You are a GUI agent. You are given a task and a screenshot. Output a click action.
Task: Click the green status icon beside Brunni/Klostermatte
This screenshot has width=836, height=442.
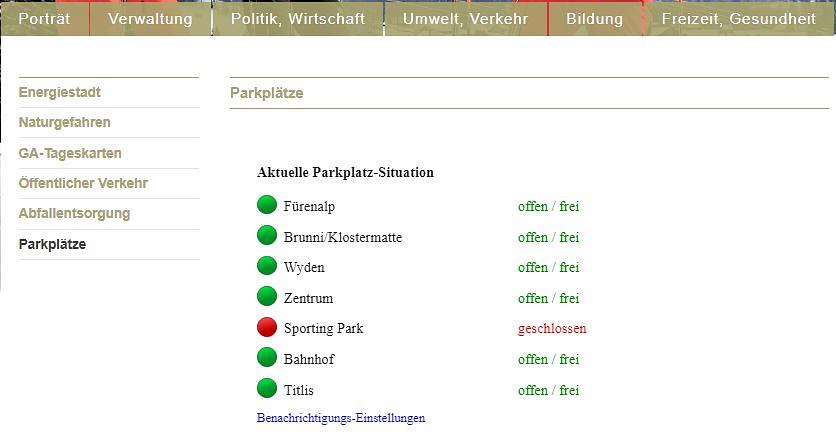pos(267,236)
